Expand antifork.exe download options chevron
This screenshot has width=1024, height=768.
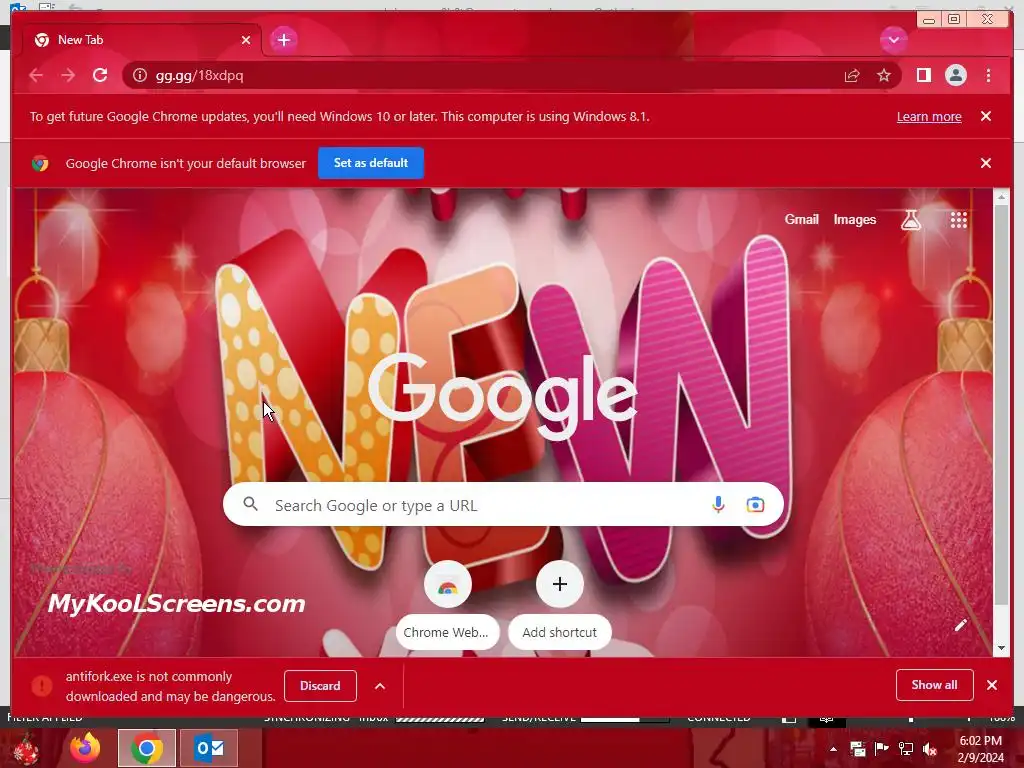379,686
